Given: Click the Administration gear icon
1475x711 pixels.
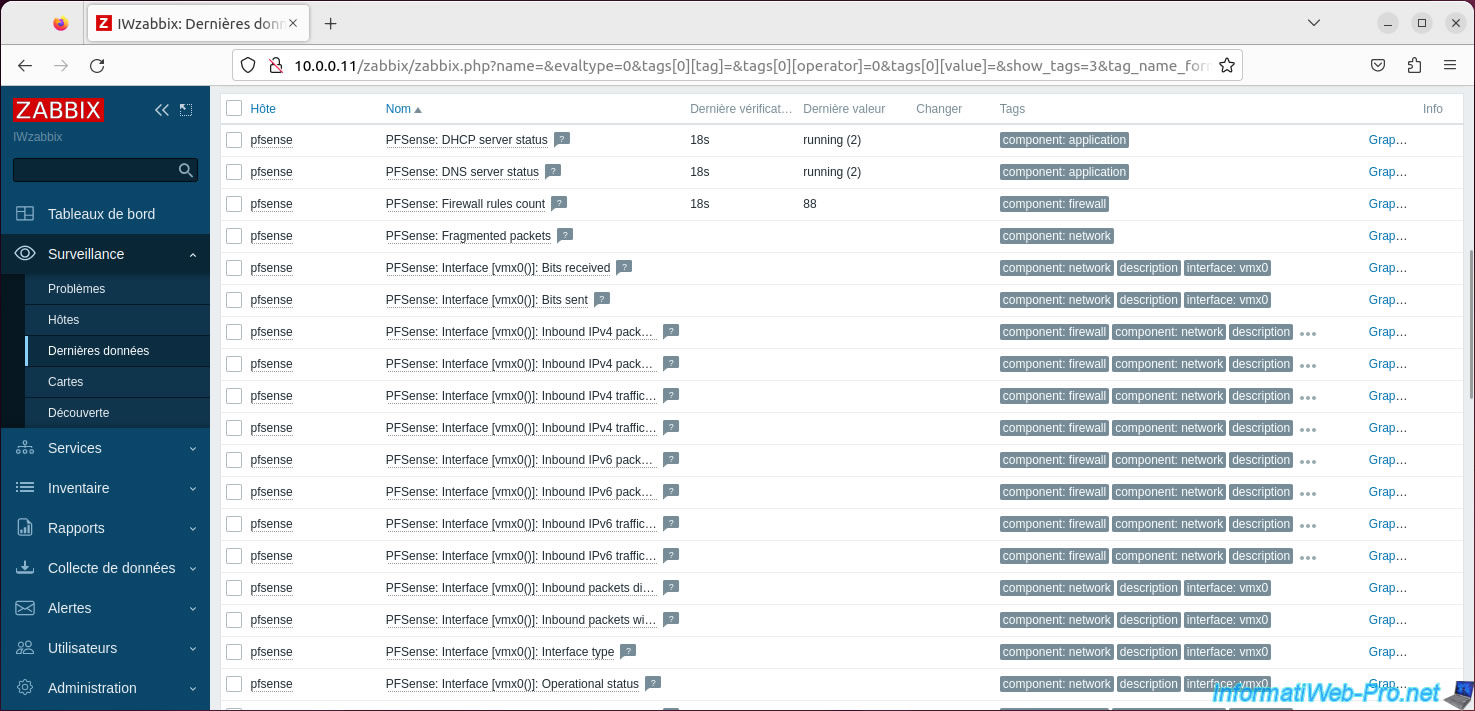Looking at the screenshot, I should coord(25,688).
